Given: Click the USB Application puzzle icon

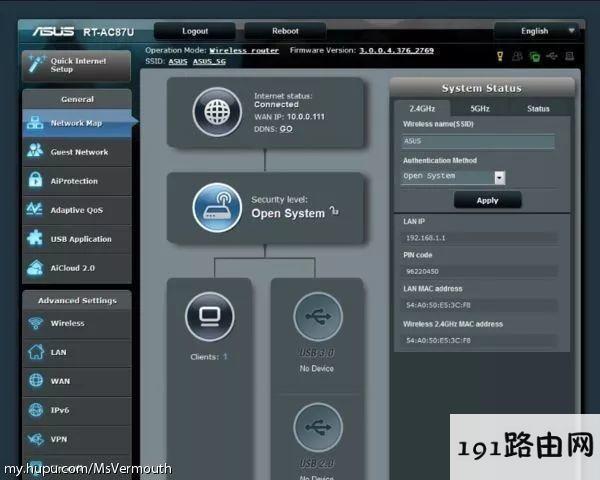Looking at the screenshot, I should (35, 238).
